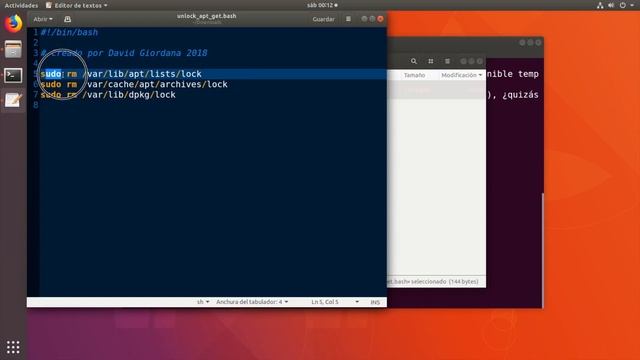
Task: Open the gedit hamburger menu
Action: [x=348, y=19]
